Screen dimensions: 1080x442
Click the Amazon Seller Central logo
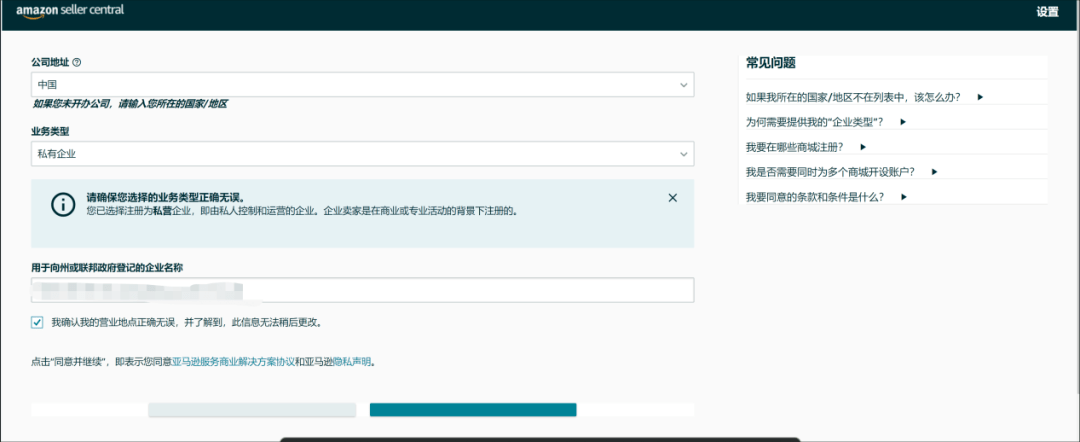coord(70,11)
